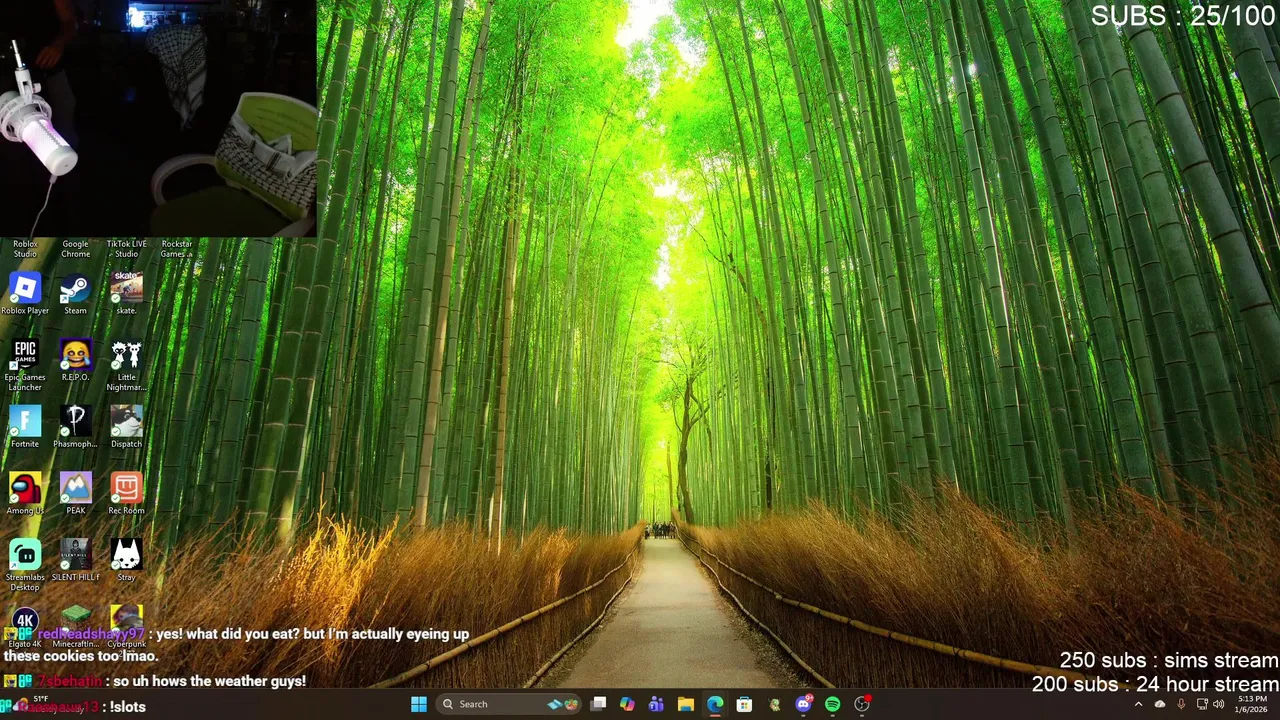Open Phasmophobia desktop icon
Viewport: 1280px width, 720px height.
click(75, 426)
